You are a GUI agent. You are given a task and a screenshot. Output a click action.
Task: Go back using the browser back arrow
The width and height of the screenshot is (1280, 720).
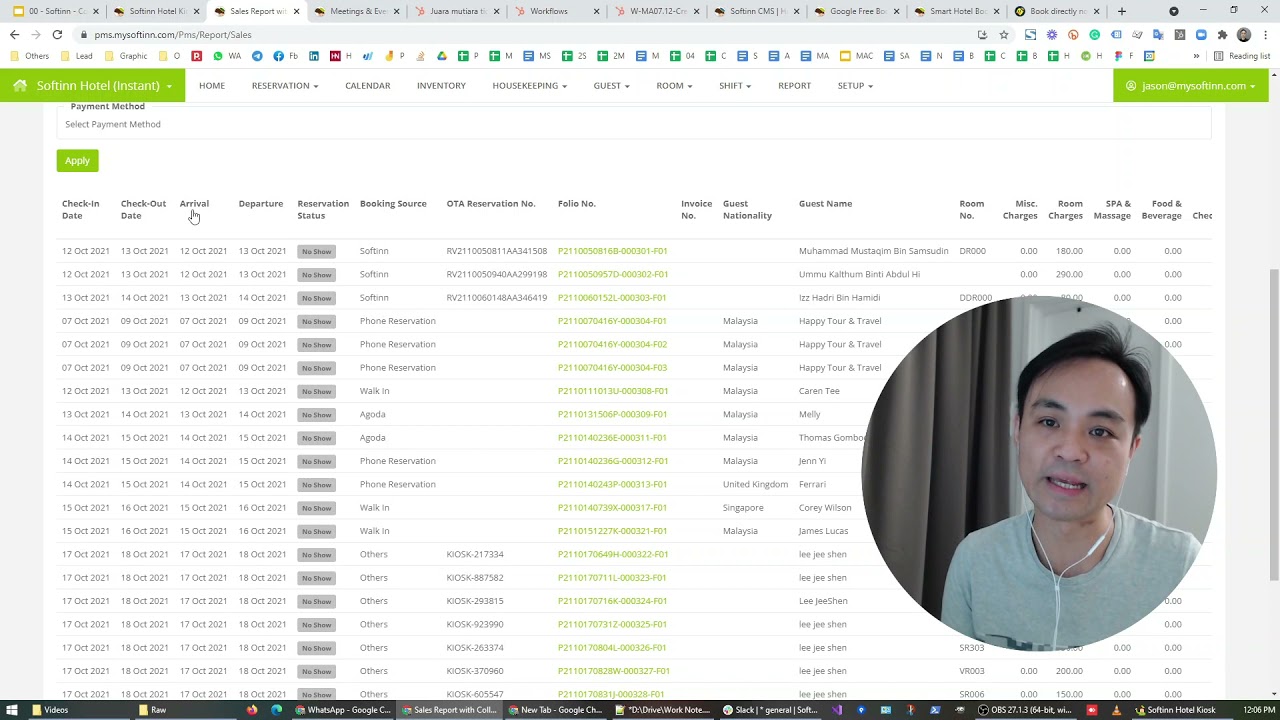click(14, 34)
